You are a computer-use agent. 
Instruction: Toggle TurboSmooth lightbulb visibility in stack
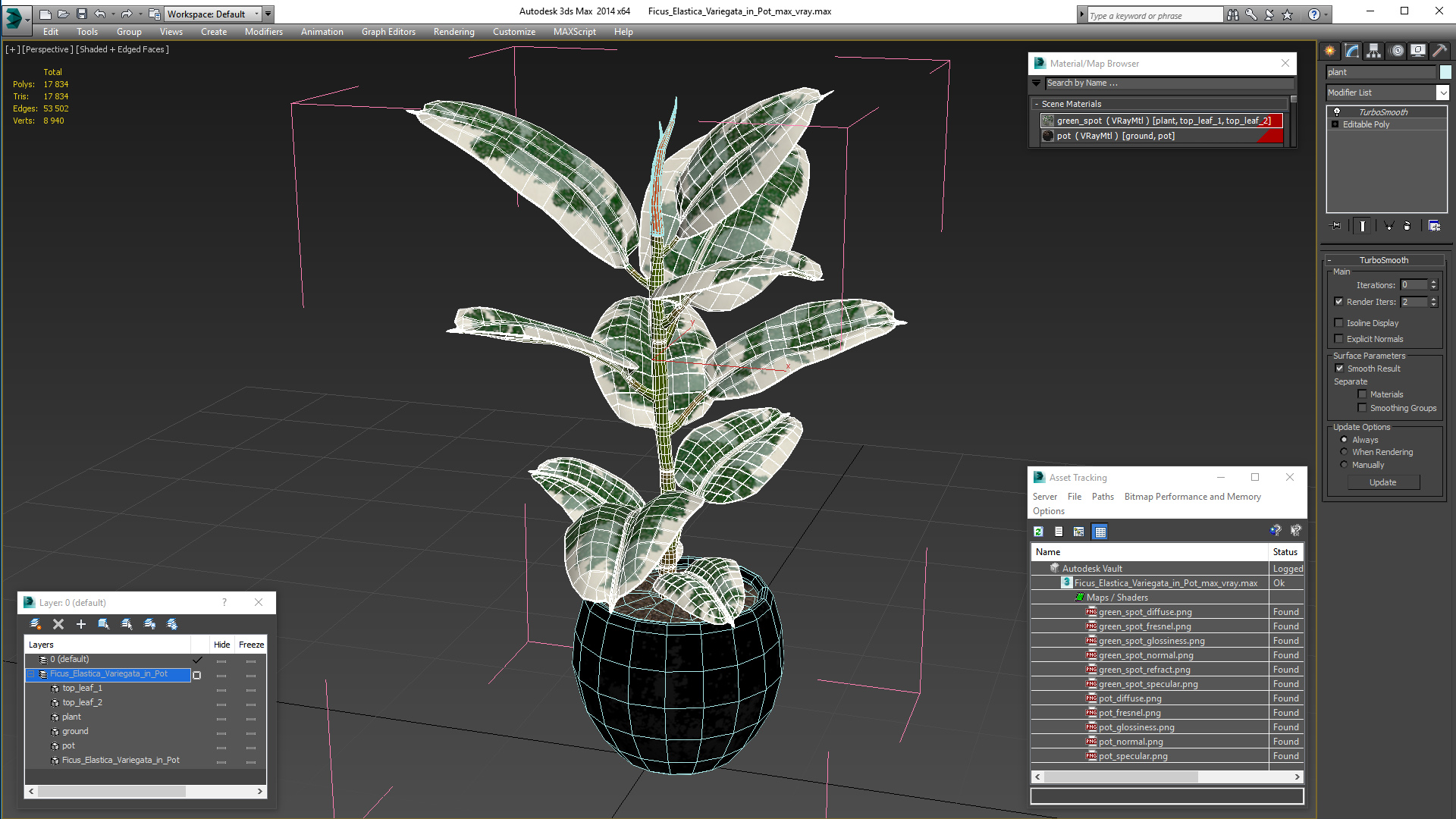point(1337,112)
